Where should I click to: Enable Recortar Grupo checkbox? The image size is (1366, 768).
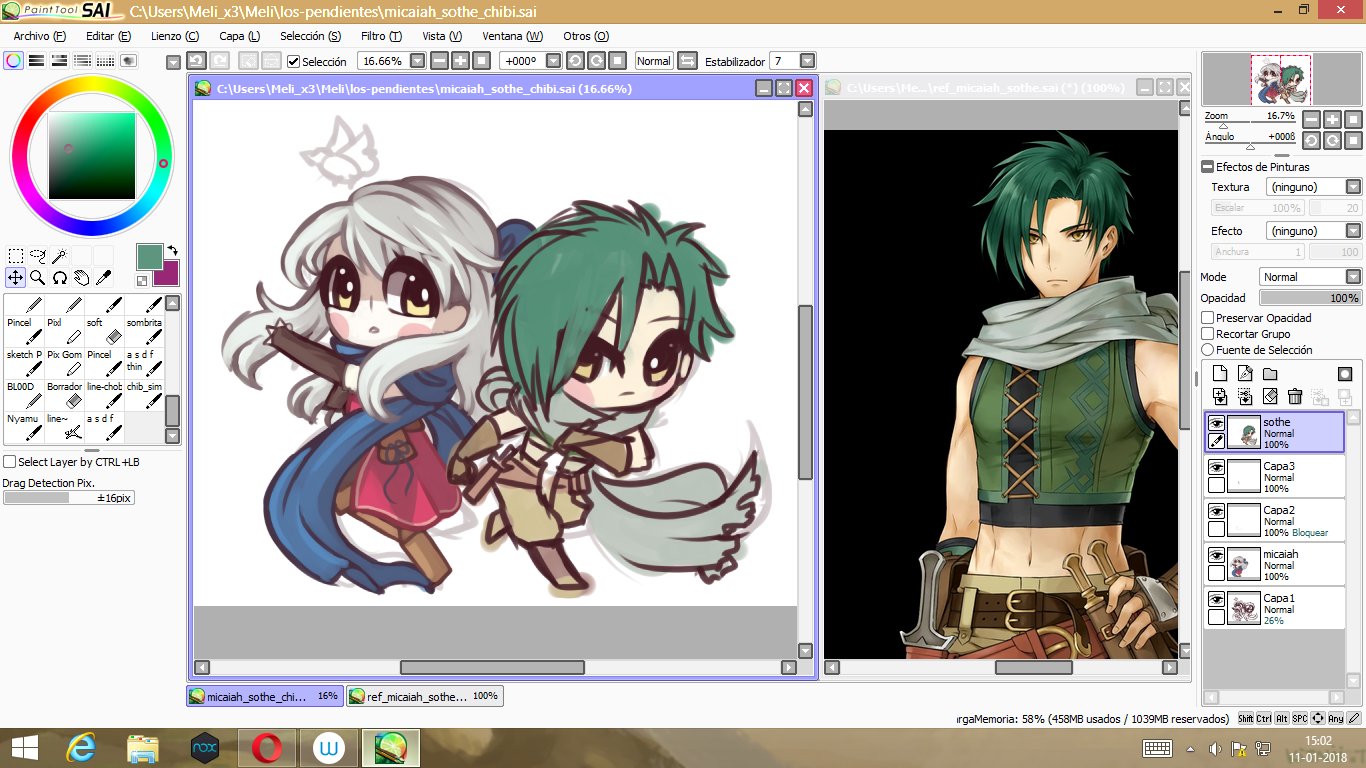pyautogui.click(x=1208, y=334)
